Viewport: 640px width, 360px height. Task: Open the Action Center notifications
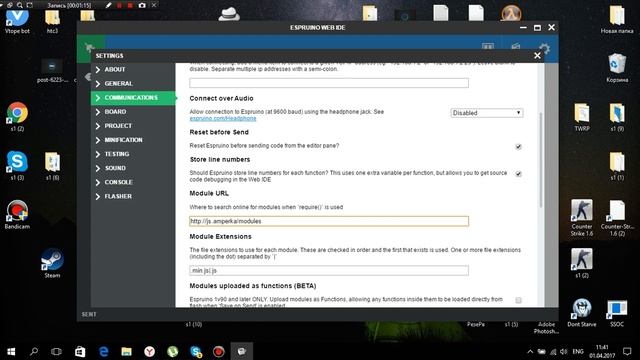point(627,351)
